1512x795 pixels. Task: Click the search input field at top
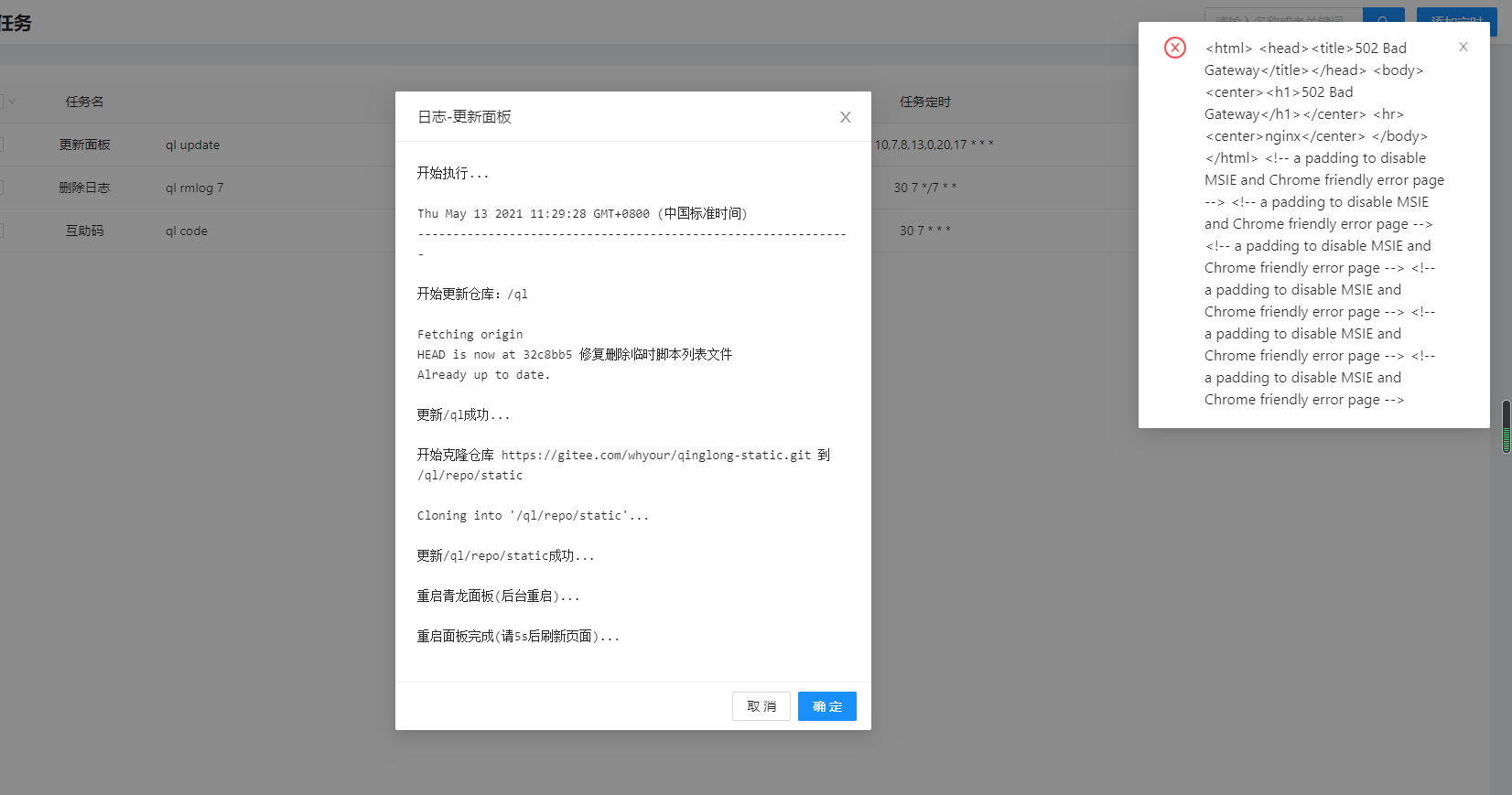[1283, 21]
